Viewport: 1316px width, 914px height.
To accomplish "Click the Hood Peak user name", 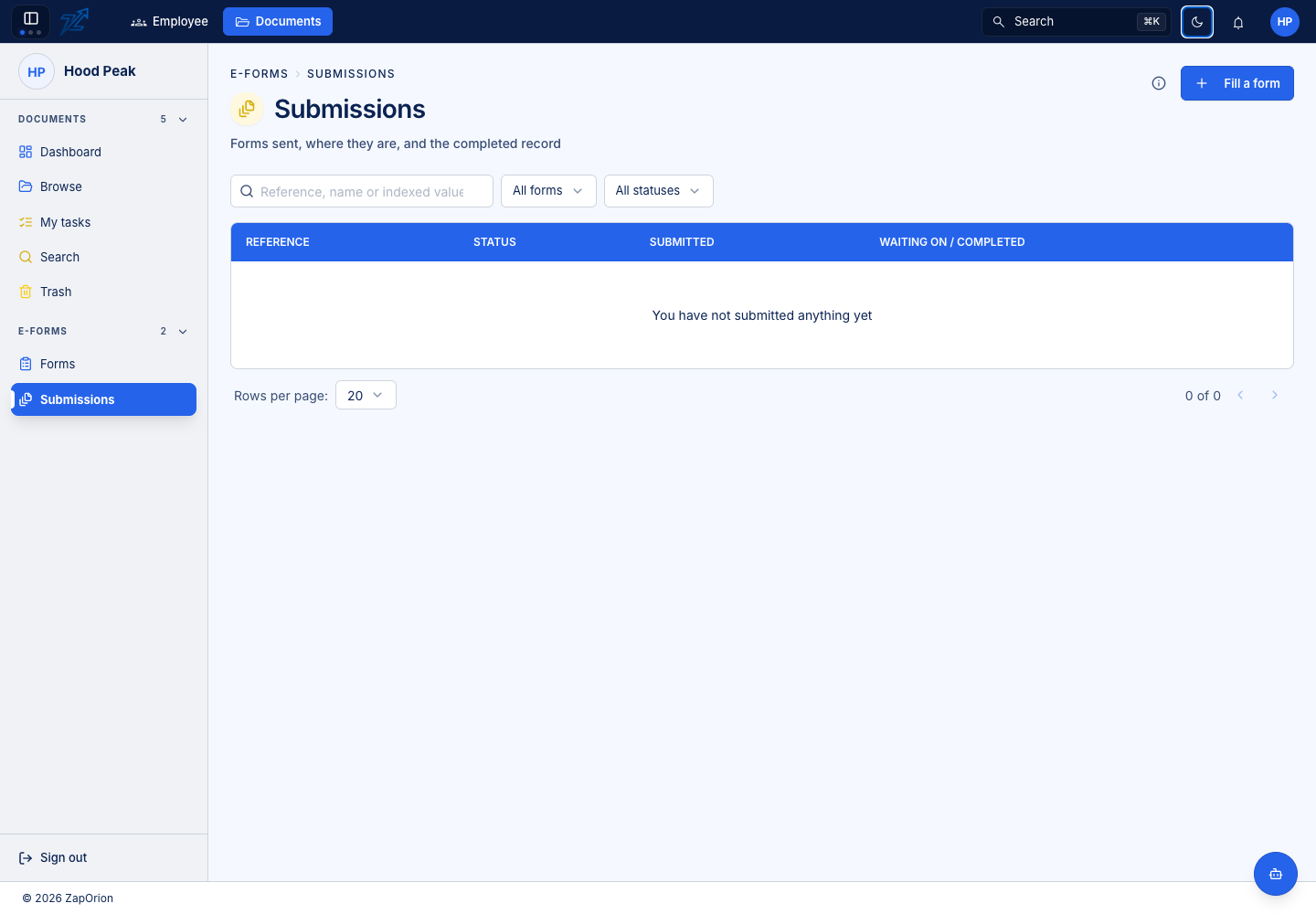I will [100, 71].
